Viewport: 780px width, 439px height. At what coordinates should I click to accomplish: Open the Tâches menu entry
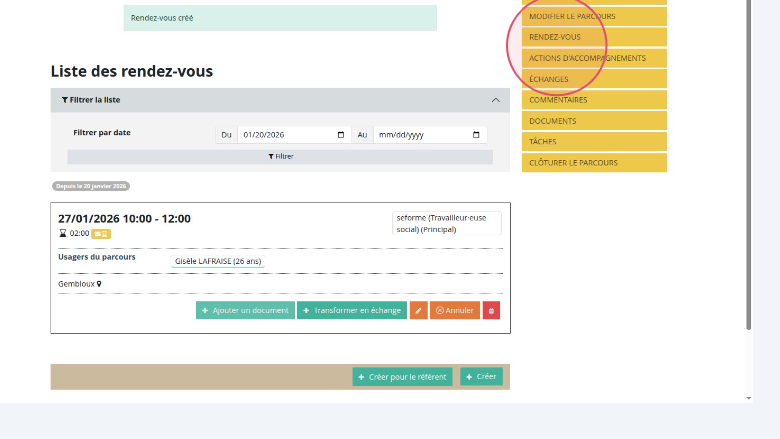[543, 142]
